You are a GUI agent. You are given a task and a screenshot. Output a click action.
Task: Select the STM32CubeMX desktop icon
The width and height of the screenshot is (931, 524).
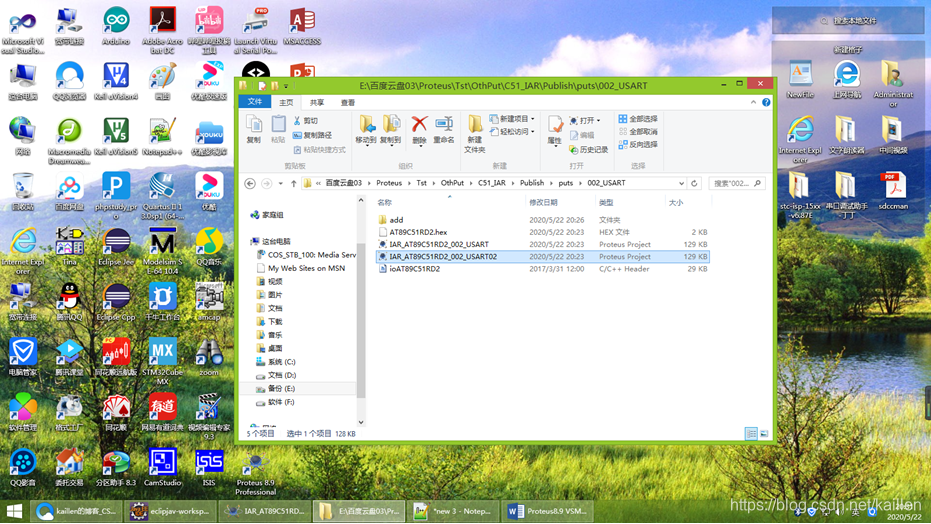(162, 361)
